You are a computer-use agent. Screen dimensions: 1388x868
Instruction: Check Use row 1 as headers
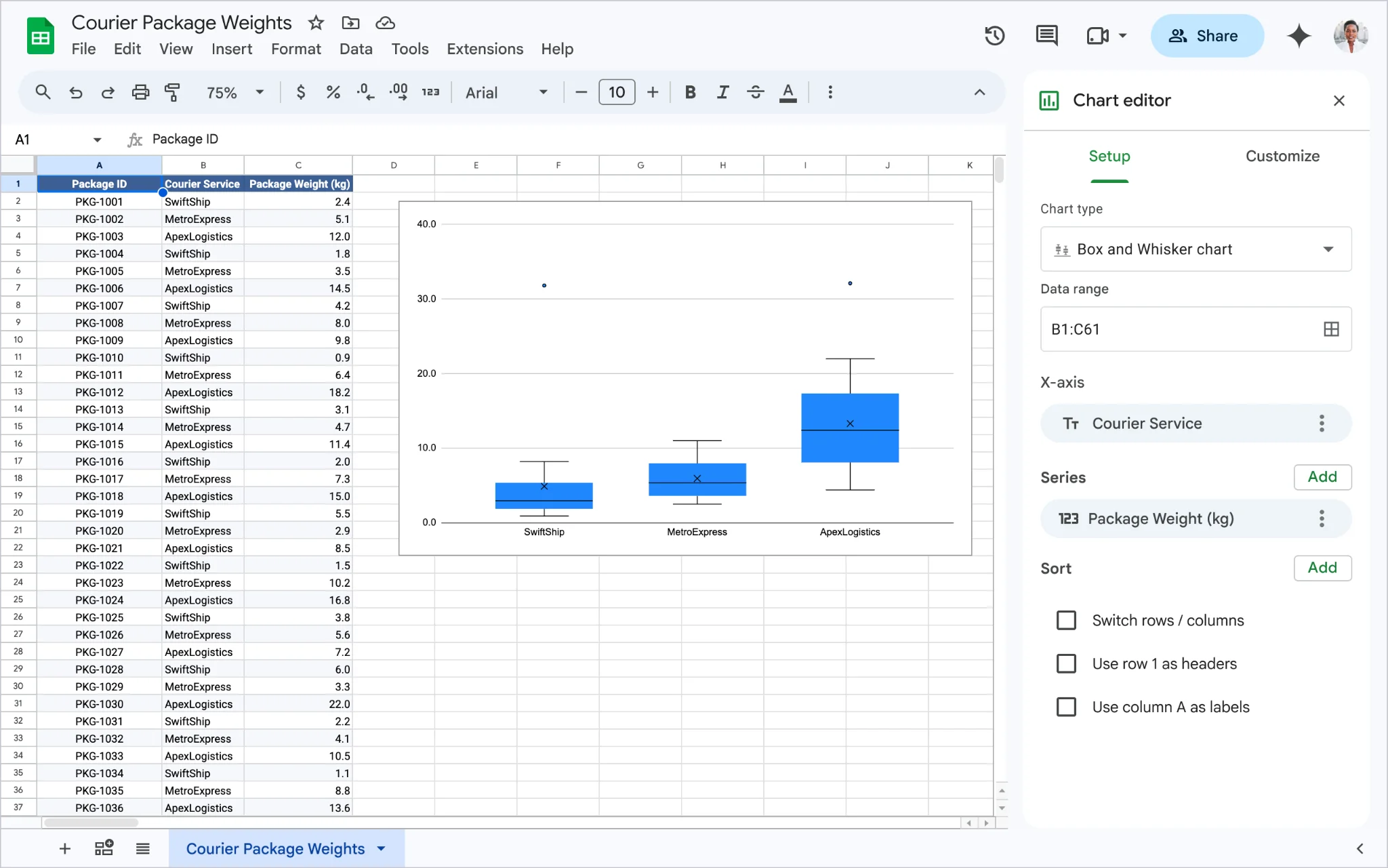(1066, 663)
